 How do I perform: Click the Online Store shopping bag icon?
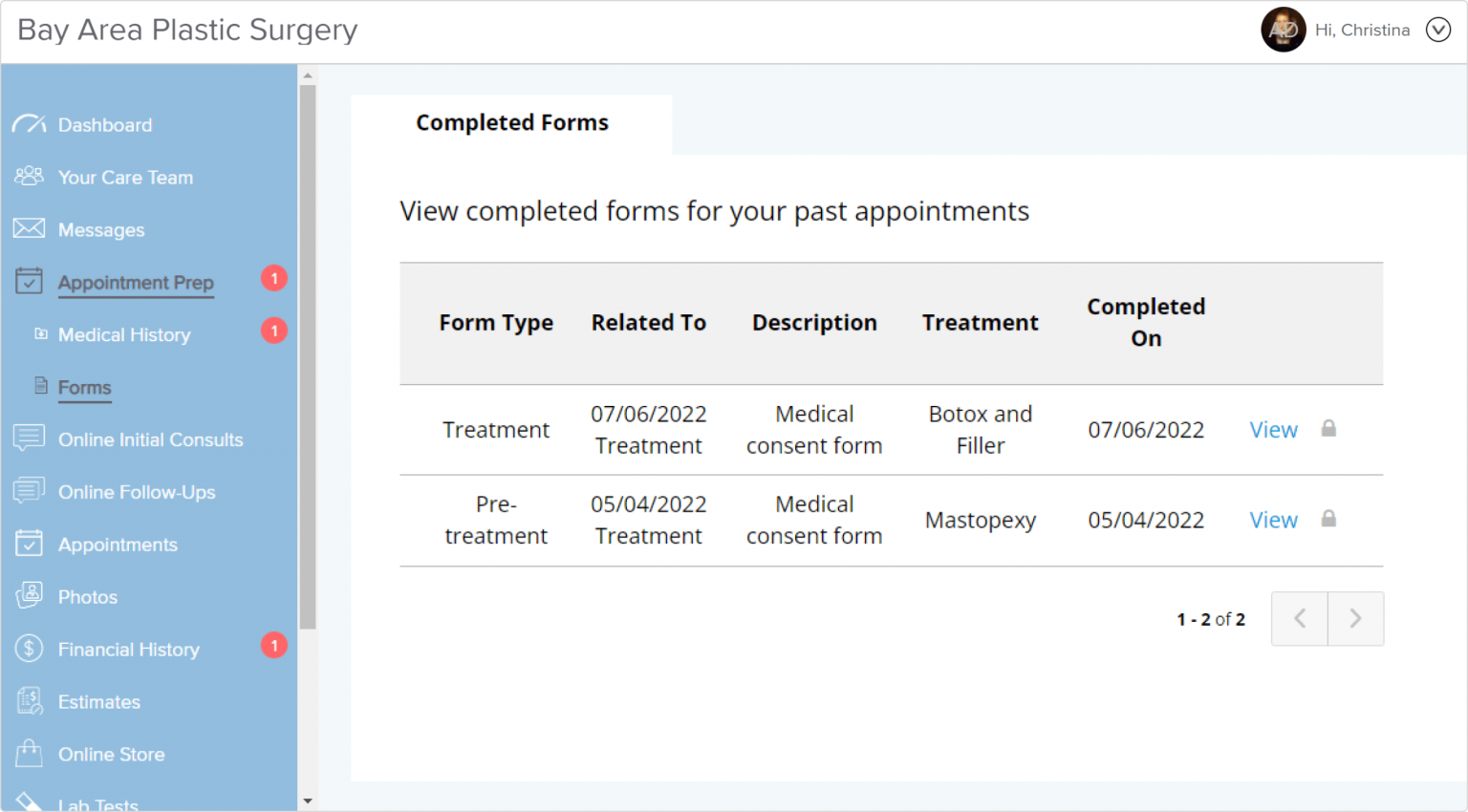pos(29,753)
